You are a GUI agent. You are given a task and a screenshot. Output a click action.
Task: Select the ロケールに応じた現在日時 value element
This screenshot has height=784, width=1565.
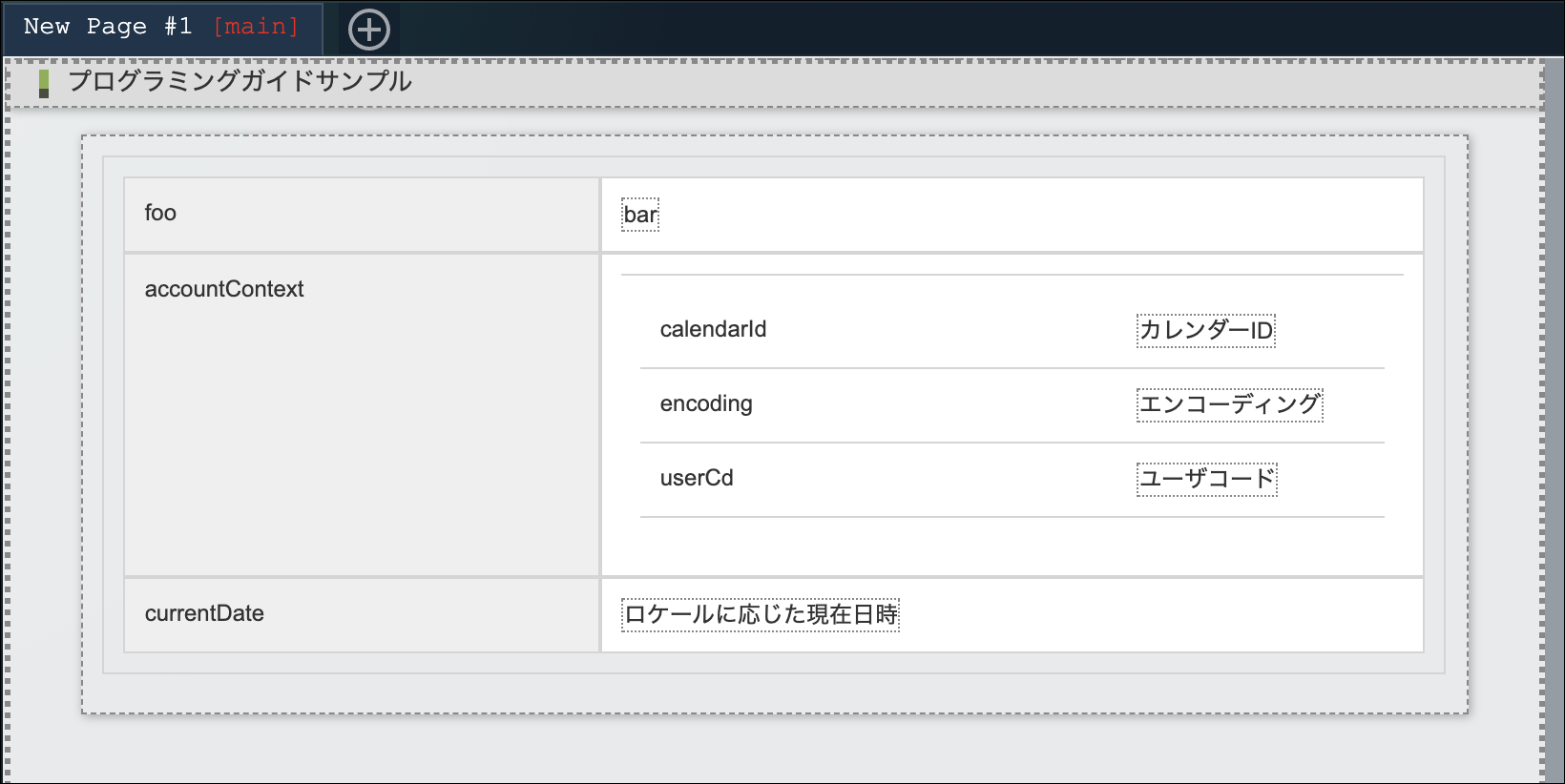(x=761, y=614)
